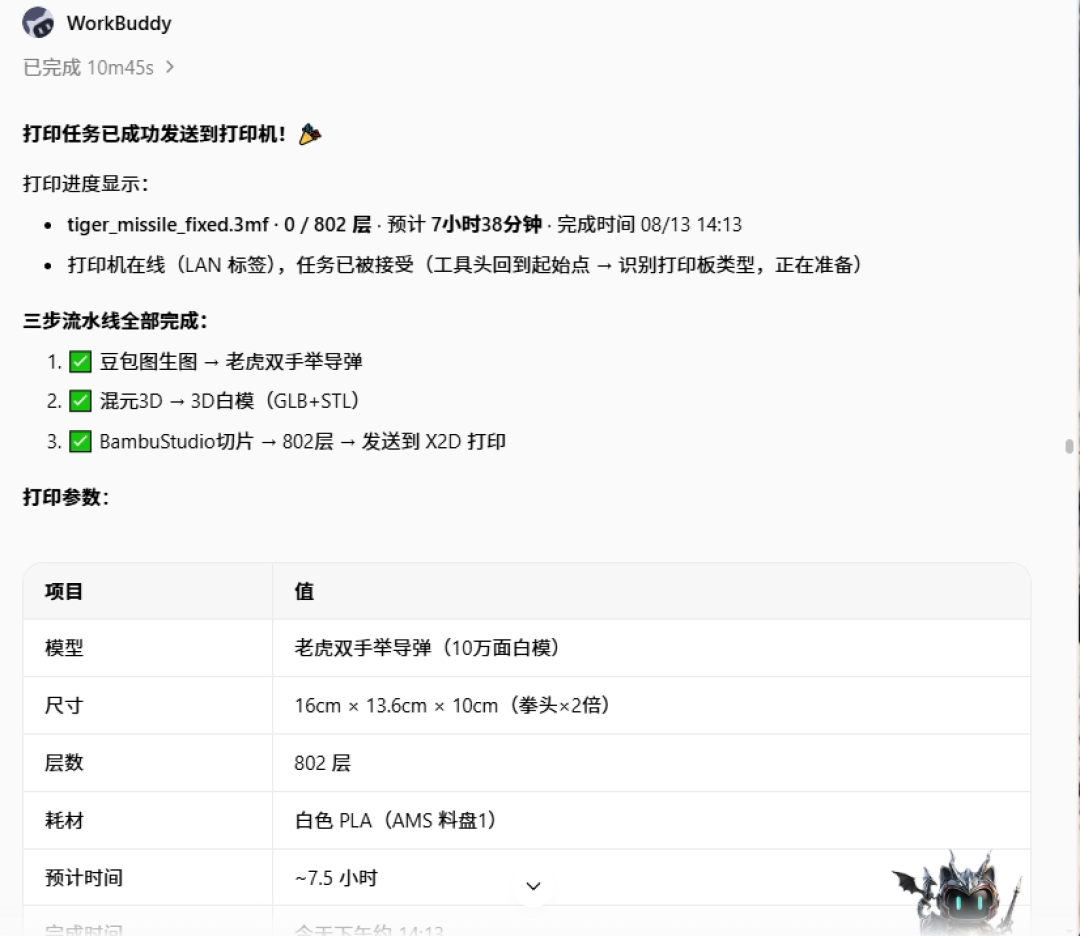Screen dimensions: 1080x936
Task: Click the 打印参数 heading
Action: tap(65, 497)
